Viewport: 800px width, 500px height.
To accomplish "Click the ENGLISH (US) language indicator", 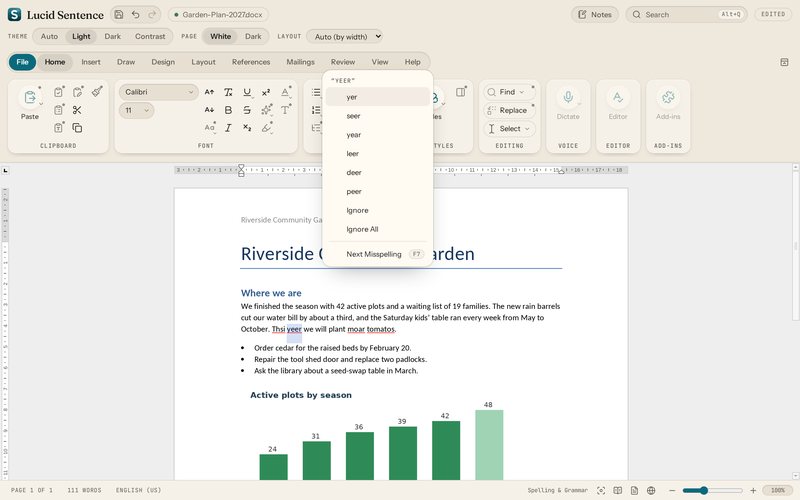I will click(138, 490).
